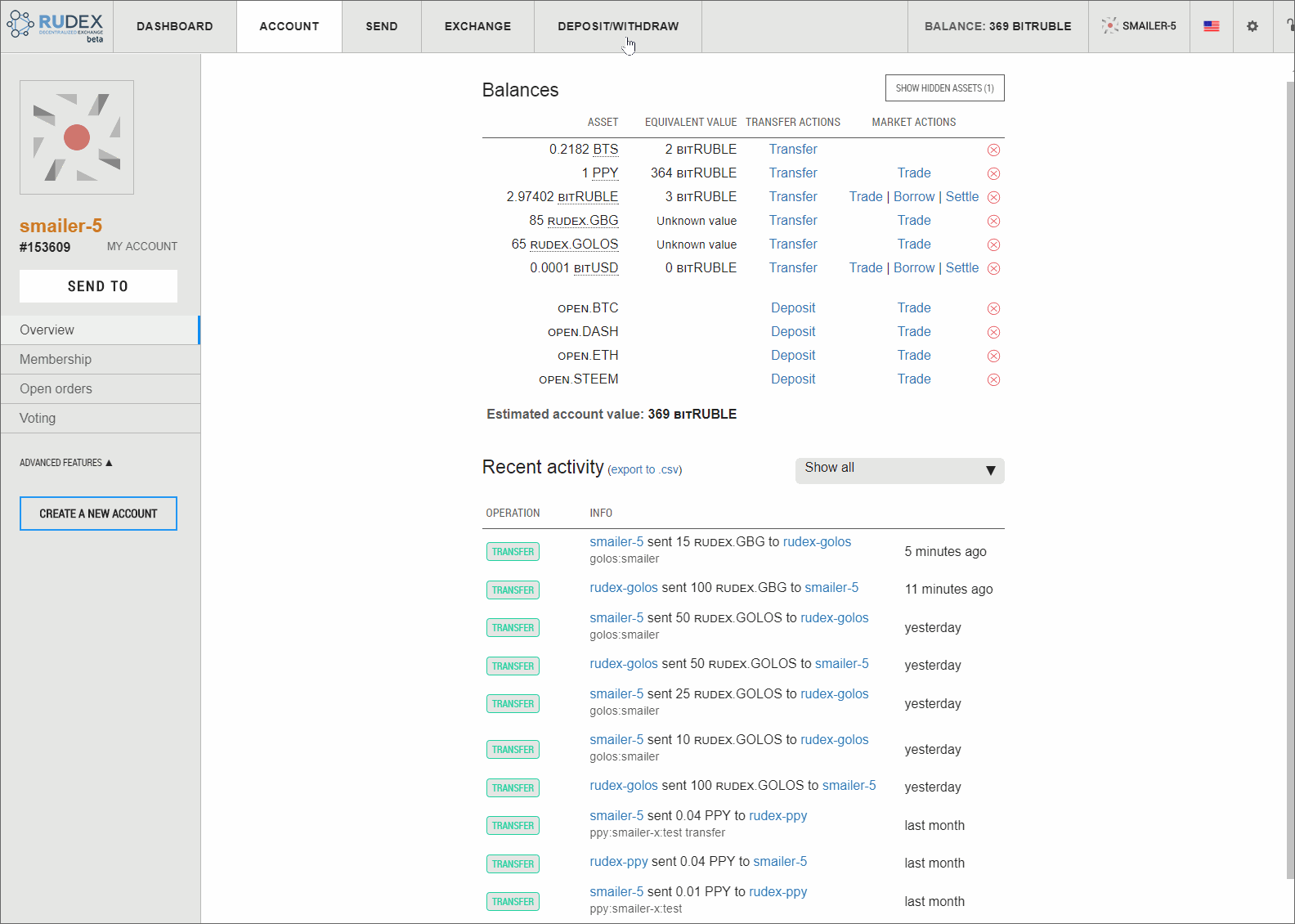
Task: Click the Balance: 369 bitRUBLE header item
Action: (x=997, y=26)
